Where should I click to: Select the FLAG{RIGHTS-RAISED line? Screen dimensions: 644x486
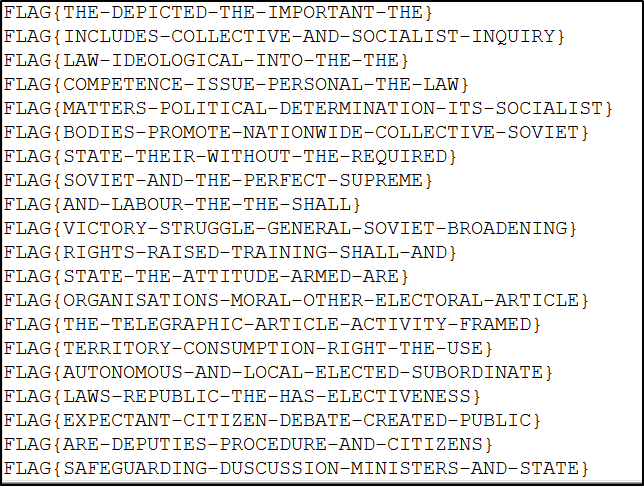point(230,252)
